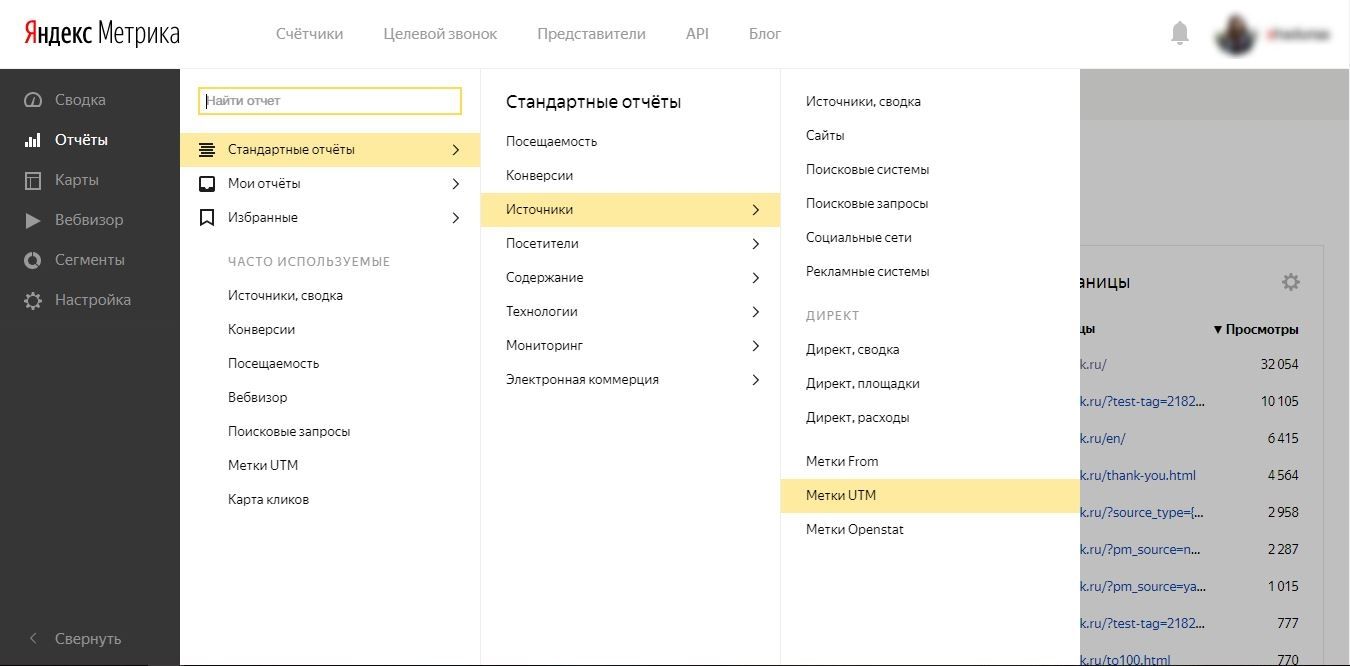Open Целевой звонок in top navigation
Screen dimensions: 1350x666
(440, 33)
